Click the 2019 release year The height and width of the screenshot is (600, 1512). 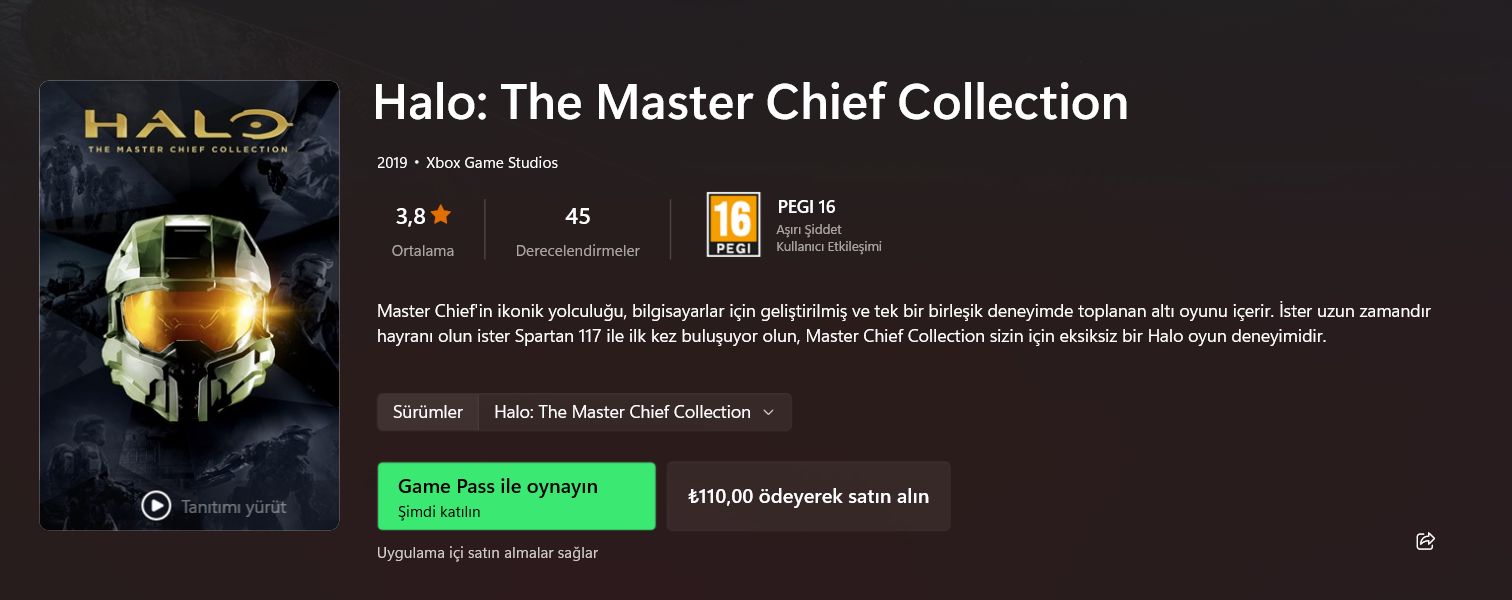tap(392, 162)
